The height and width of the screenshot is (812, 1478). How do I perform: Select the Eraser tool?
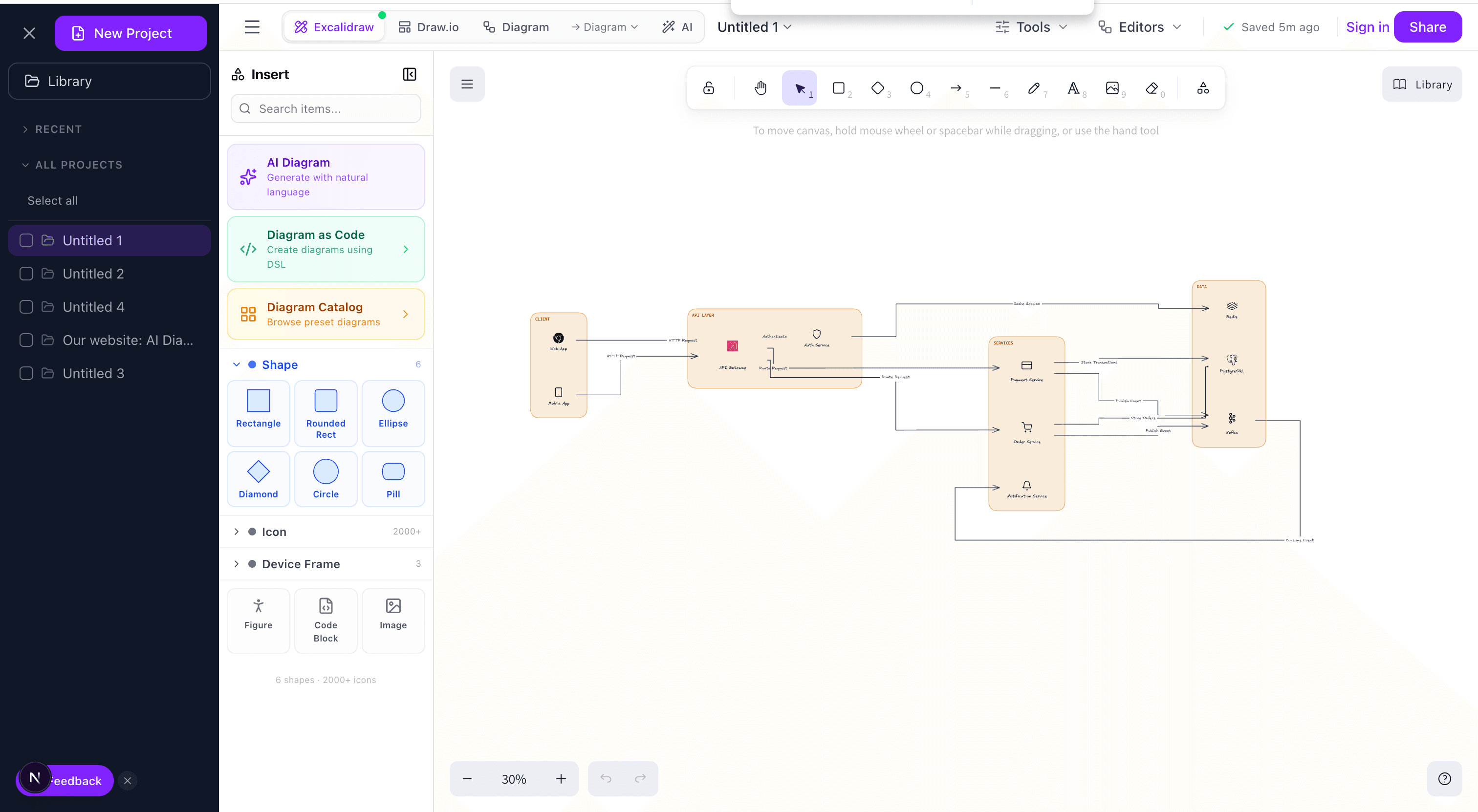[1151, 88]
